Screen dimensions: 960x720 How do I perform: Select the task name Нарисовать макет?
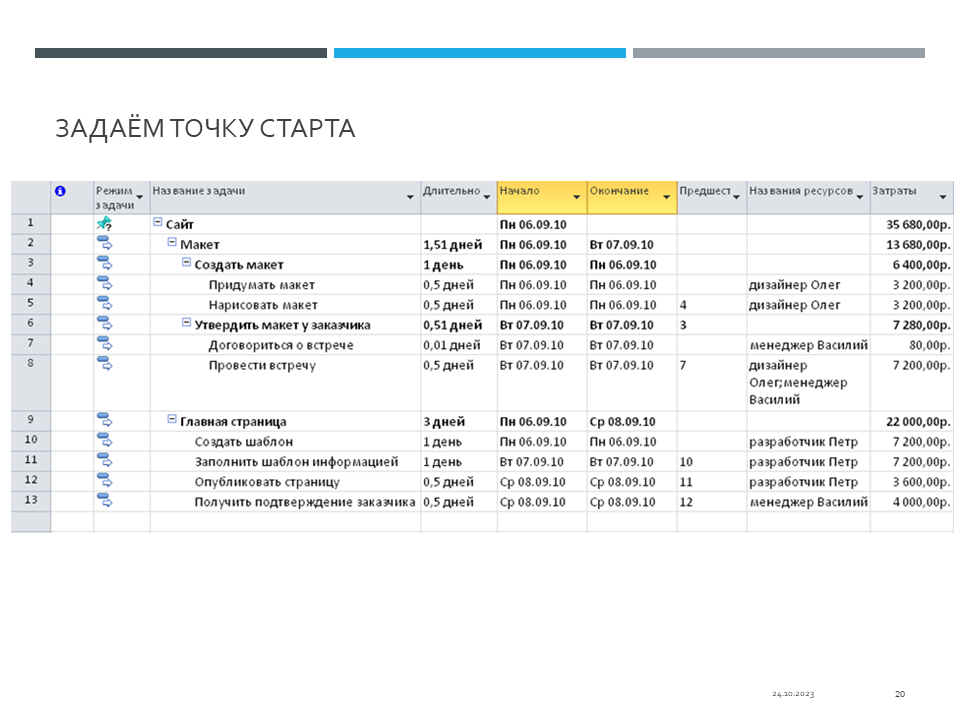click(263, 305)
